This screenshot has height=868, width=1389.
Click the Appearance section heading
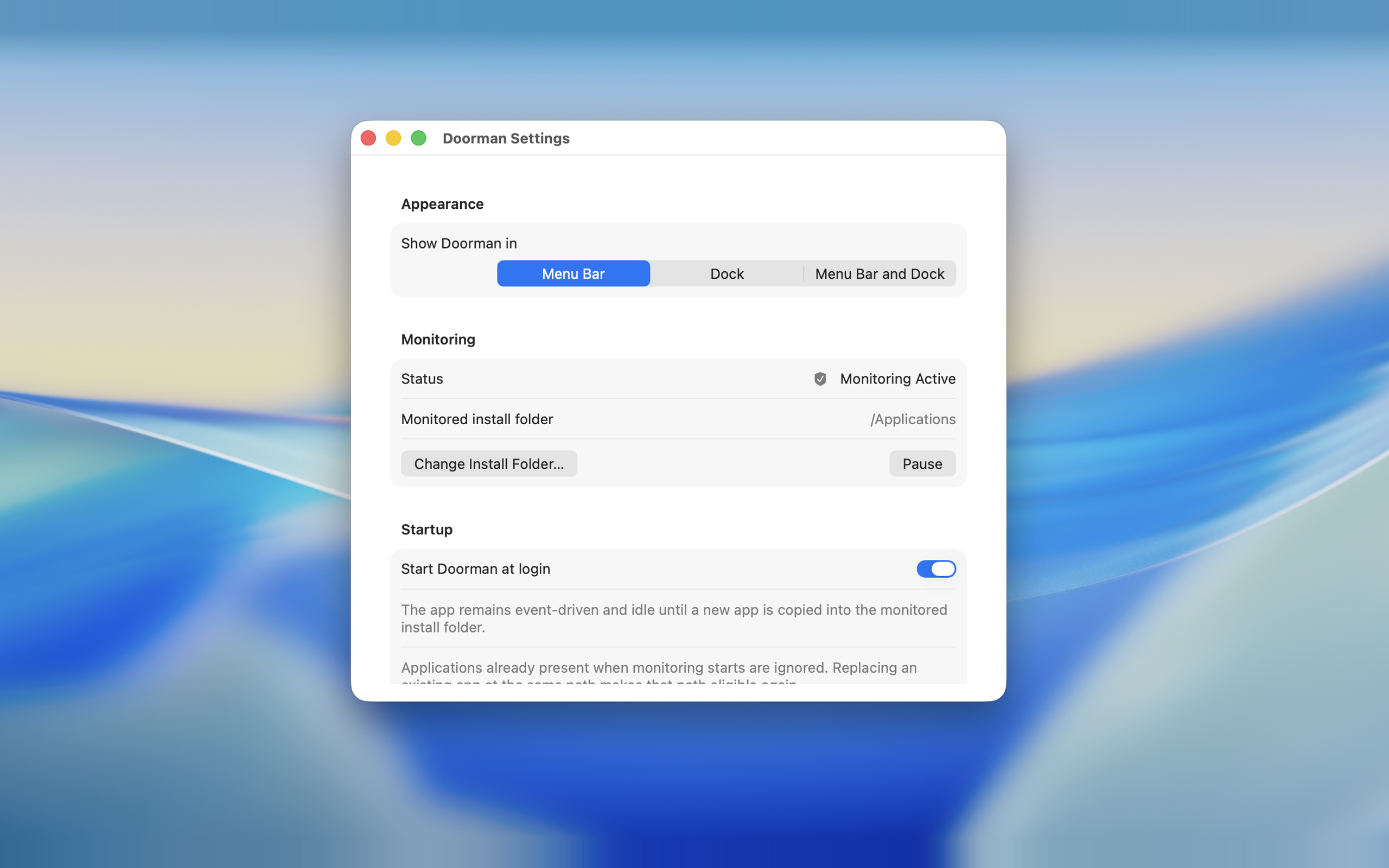point(443,204)
